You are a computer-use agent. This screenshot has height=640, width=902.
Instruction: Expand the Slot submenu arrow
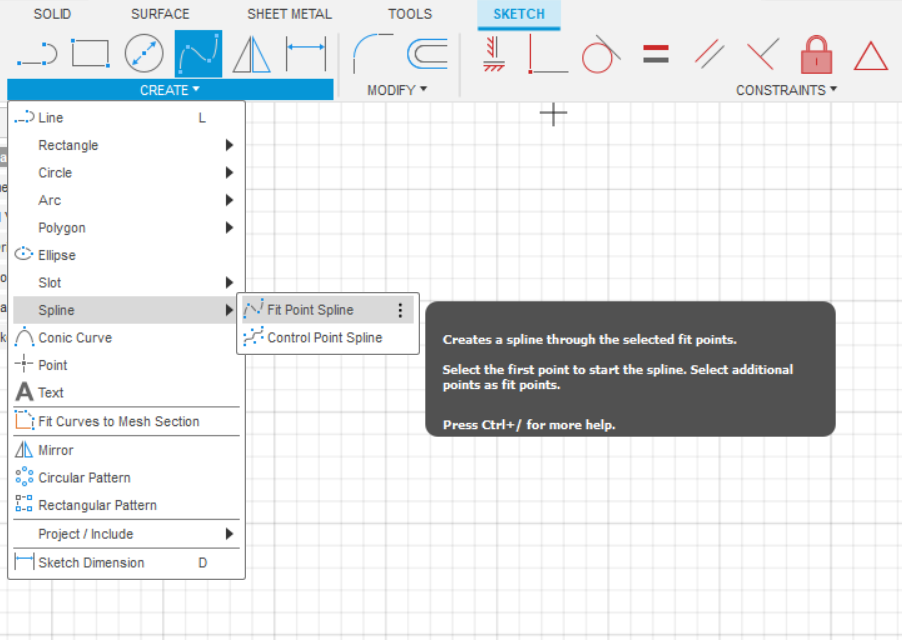pos(229,282)
